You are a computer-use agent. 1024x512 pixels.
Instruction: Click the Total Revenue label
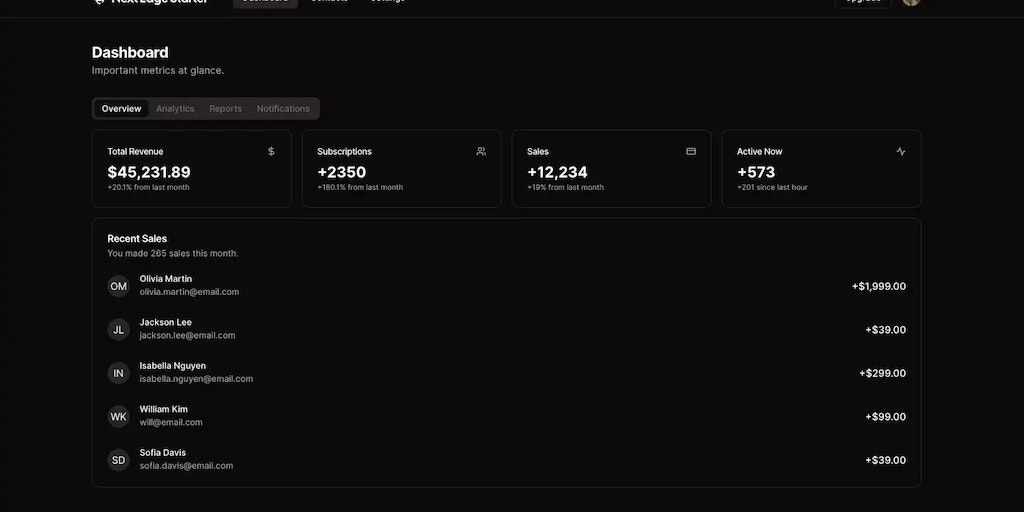pos(135,152)
